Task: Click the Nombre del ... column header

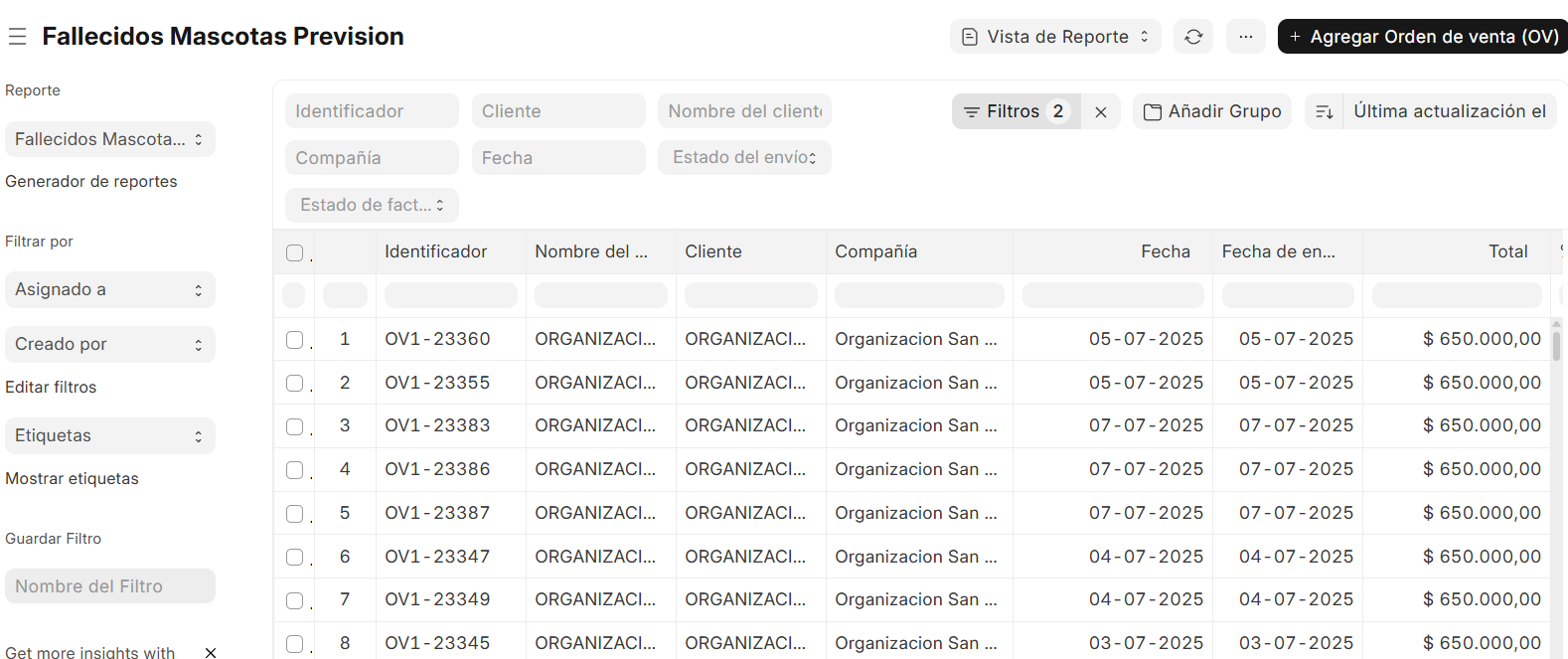Action: pyautogui.click(x=600, y=251)
